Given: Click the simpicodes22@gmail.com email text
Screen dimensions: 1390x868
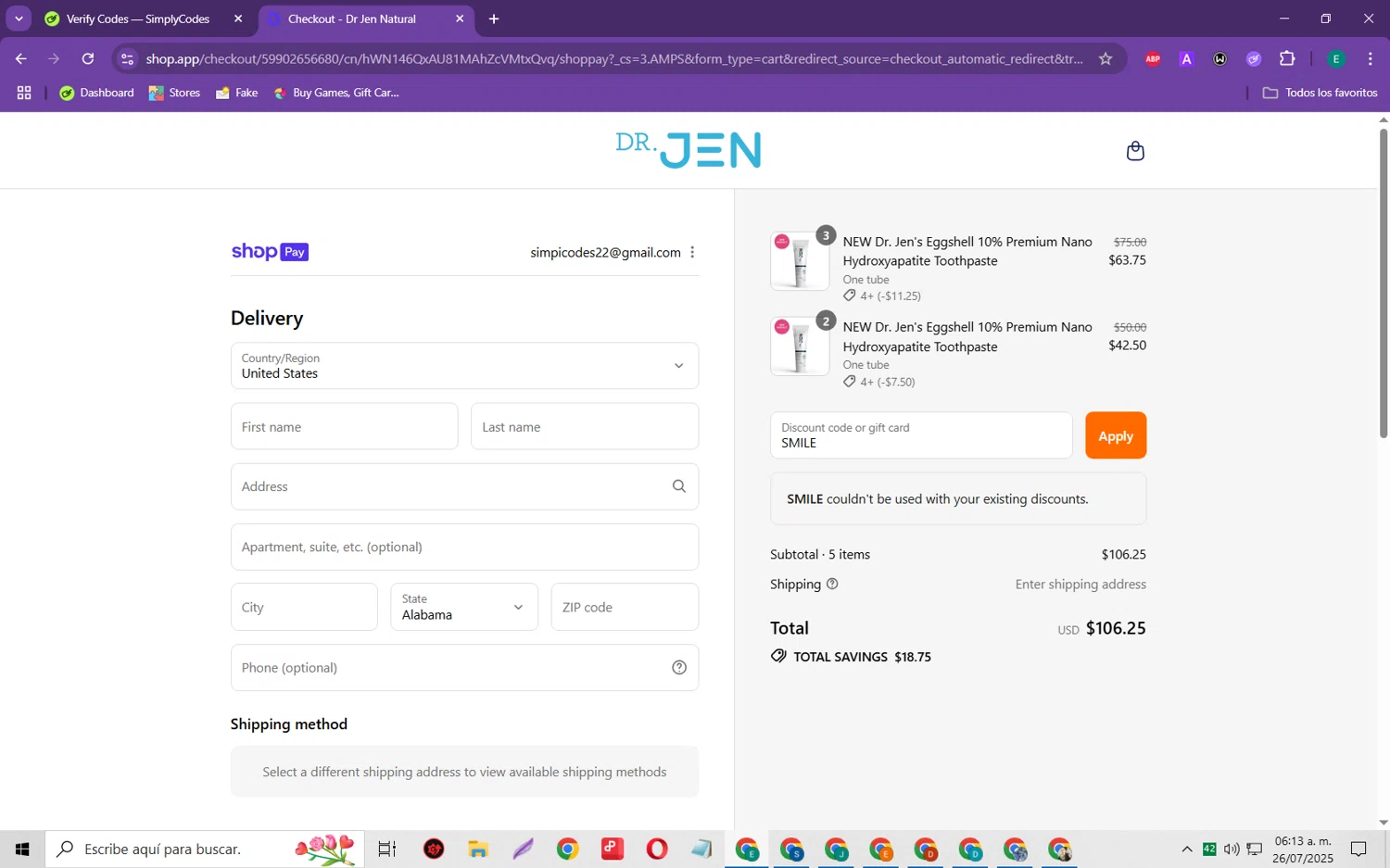Looking at the screenshot, I should click(x=605, y=252).
